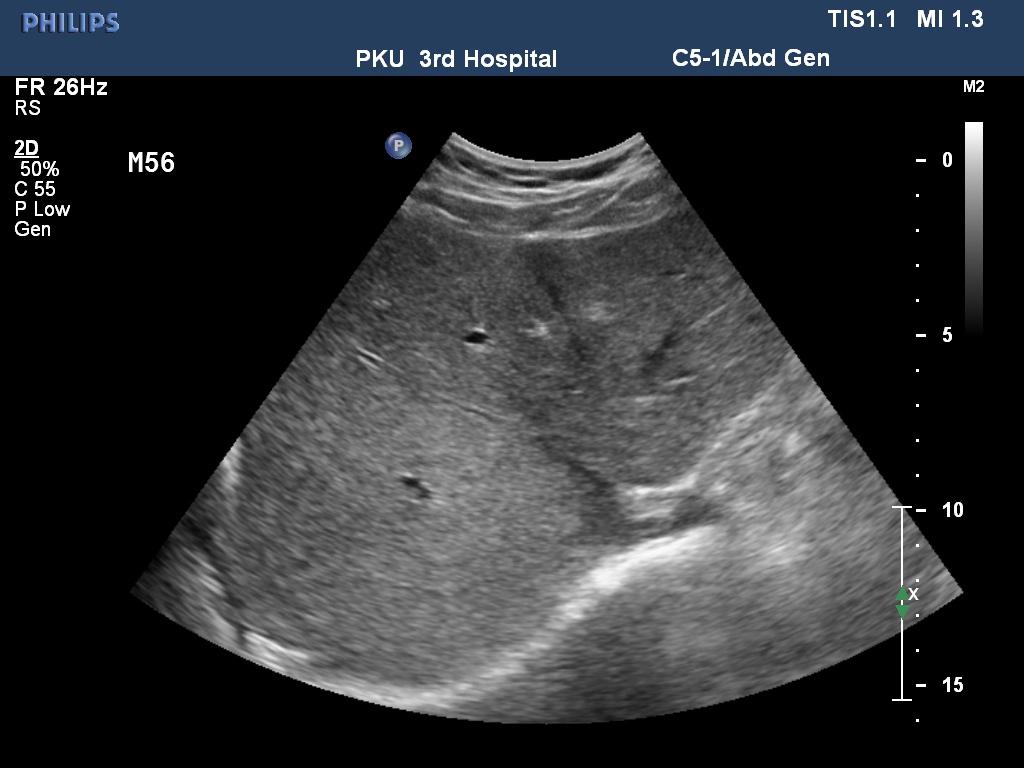Click the TIS1.1 thermal index readout
Screen dimensions: 1024x768
click(x=862, y=20)
